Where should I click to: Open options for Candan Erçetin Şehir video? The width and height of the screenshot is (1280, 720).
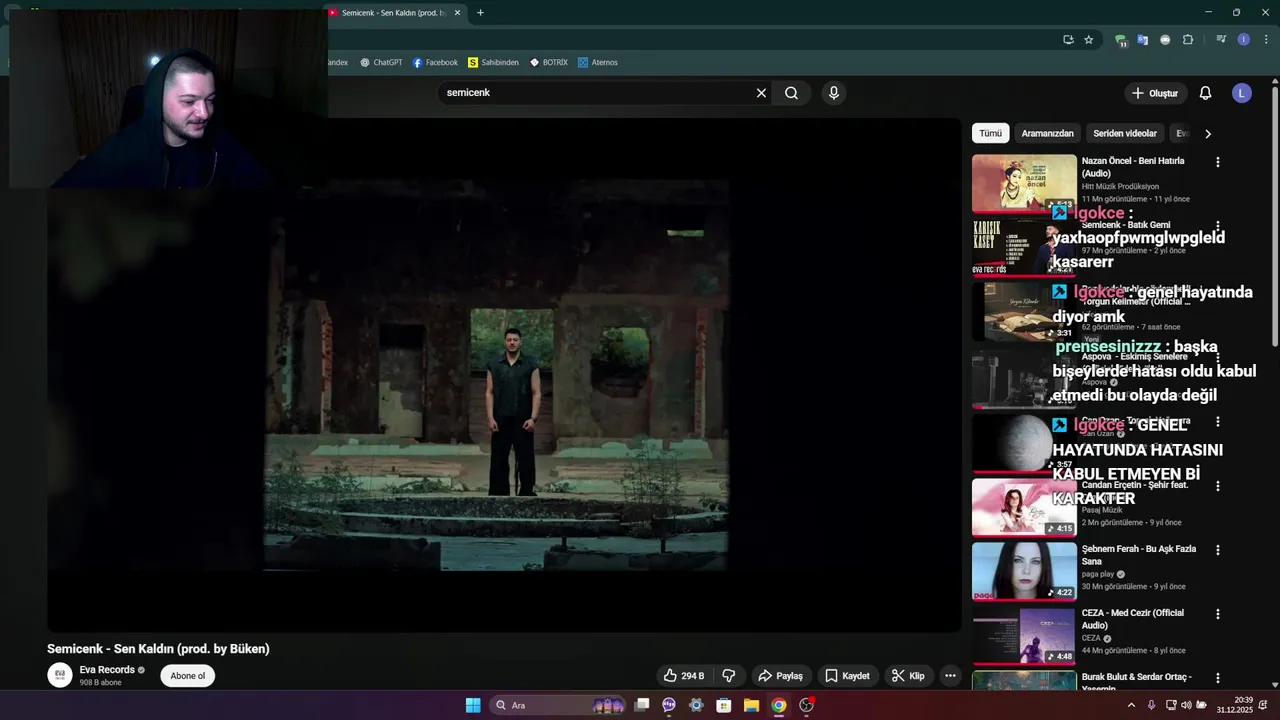1217,486
